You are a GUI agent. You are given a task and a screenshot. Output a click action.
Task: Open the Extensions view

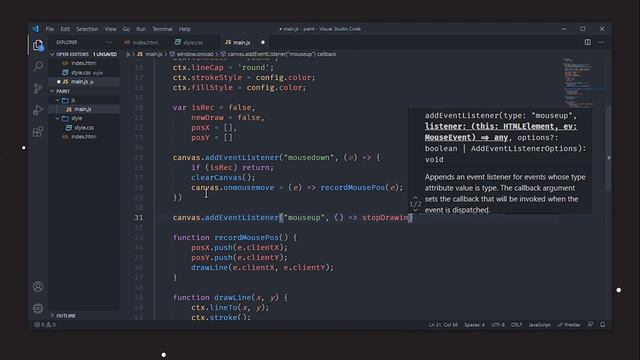38,131
